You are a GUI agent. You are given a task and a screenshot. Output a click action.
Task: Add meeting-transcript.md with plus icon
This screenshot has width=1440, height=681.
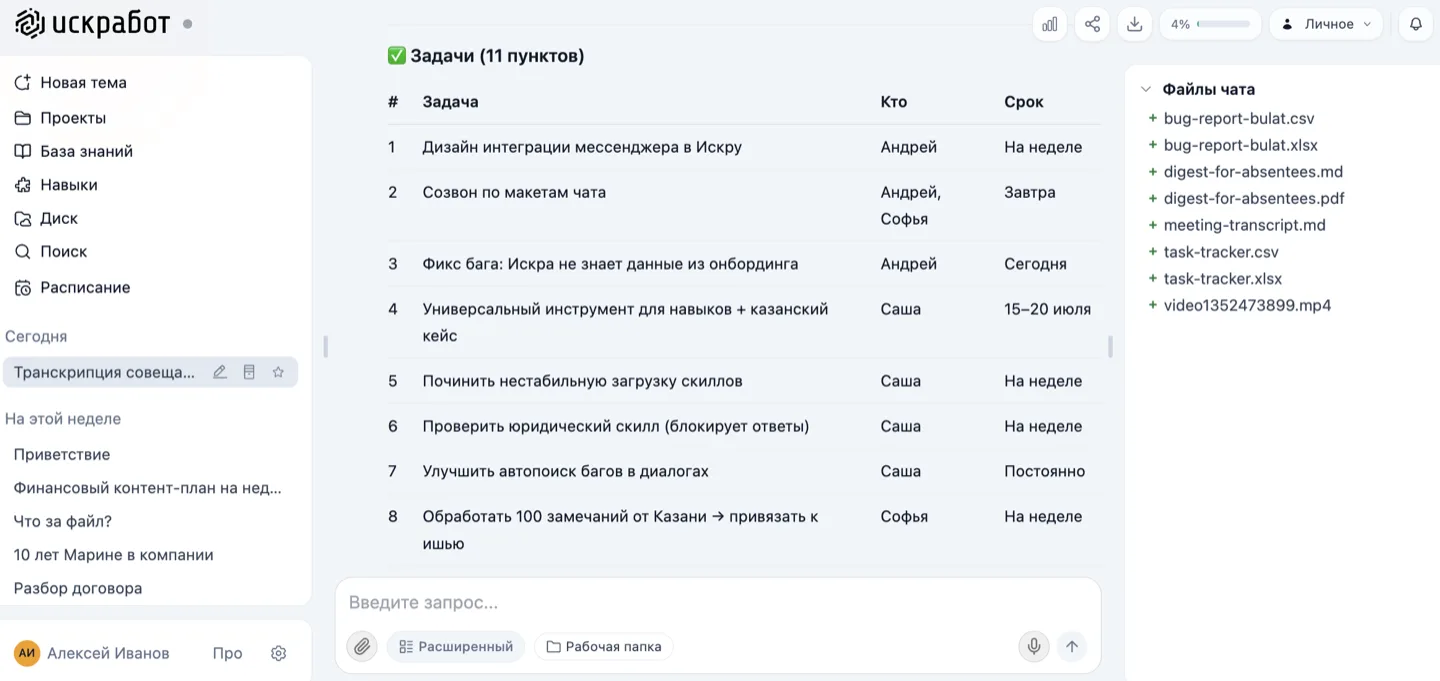pos(1153,225)
